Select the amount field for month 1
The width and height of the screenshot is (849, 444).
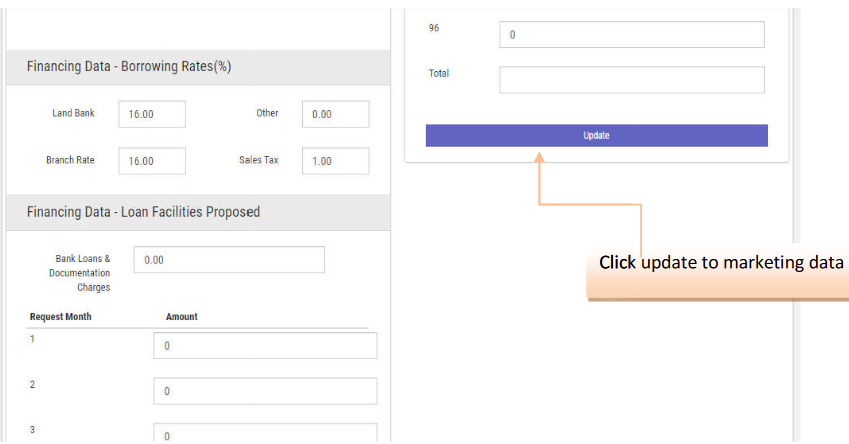point(265,345)
